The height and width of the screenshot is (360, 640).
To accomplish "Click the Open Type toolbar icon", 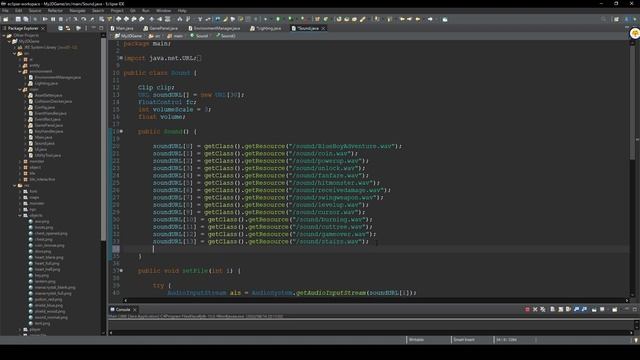I will (339, 19).
